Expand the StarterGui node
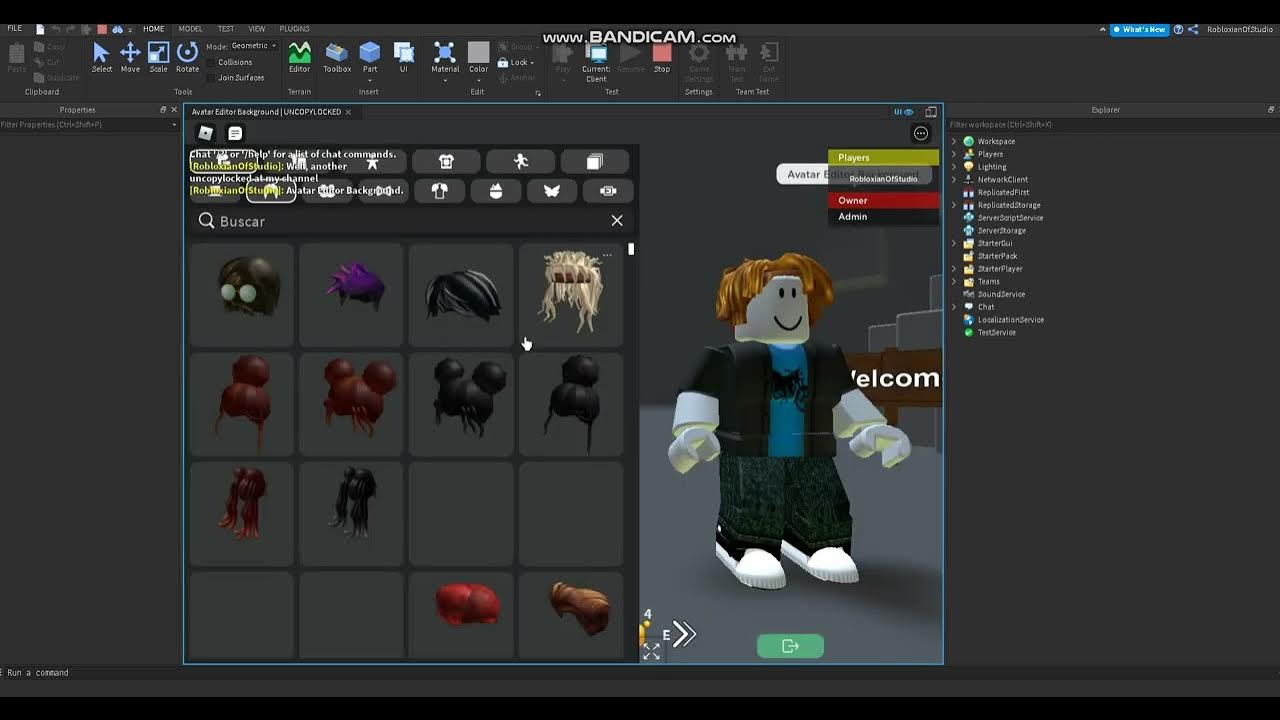The width and height of the screenshot is (1280, 720). coord(954,243)
